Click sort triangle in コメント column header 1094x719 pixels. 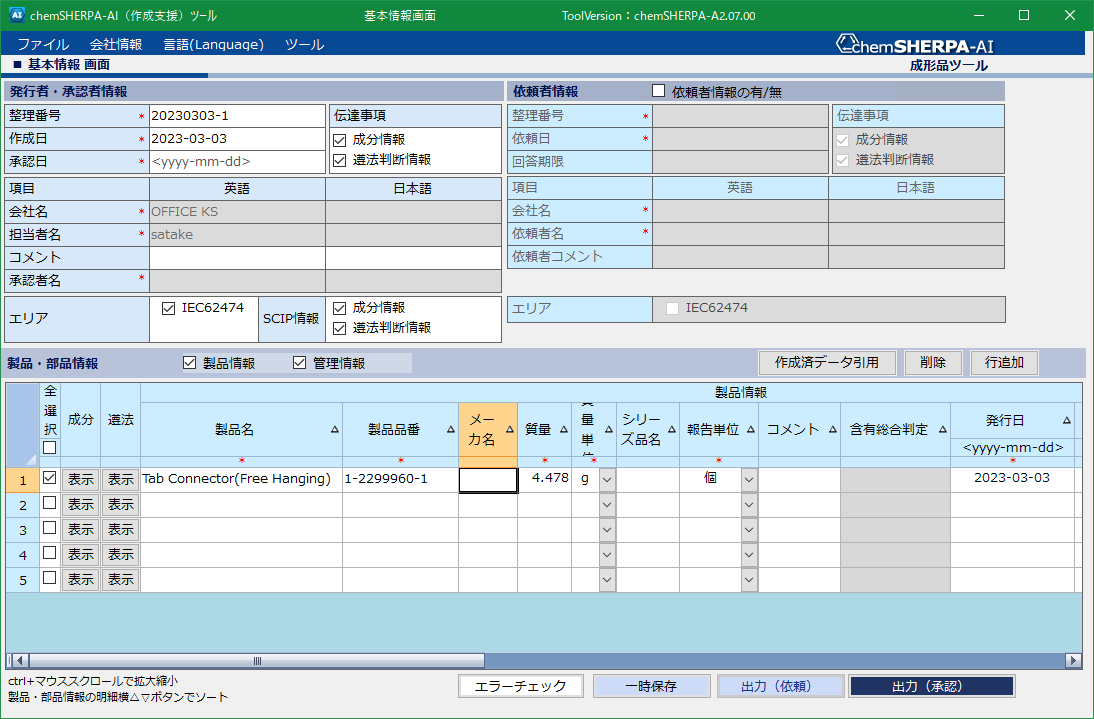[830, 430]
